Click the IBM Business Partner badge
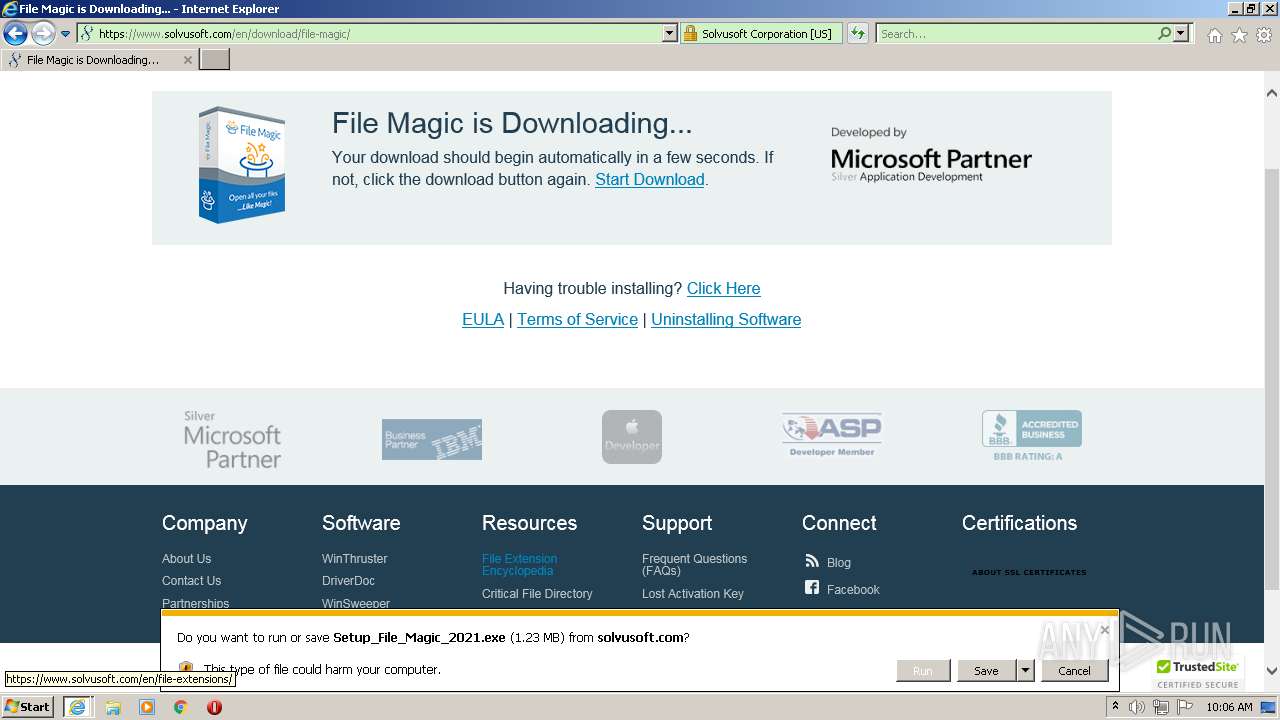The height and width of the screenshot is (720, 1280). click(x=432, y=439)
